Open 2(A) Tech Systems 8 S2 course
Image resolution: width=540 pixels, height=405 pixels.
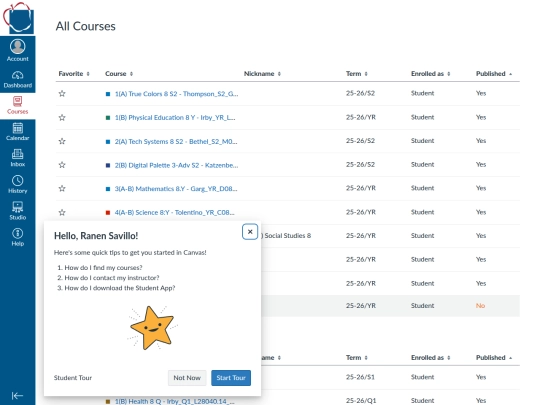(x=176, y=141)
